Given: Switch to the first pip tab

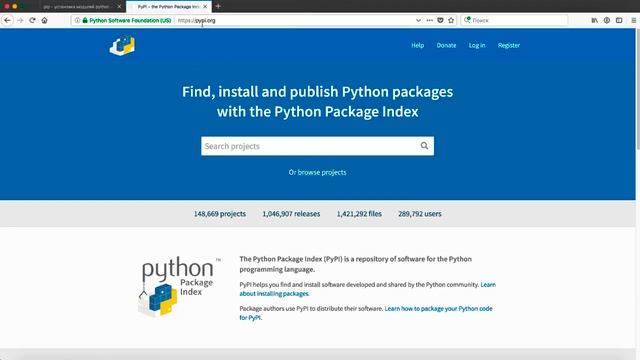Looking at the screenshot, I should 77,7.
